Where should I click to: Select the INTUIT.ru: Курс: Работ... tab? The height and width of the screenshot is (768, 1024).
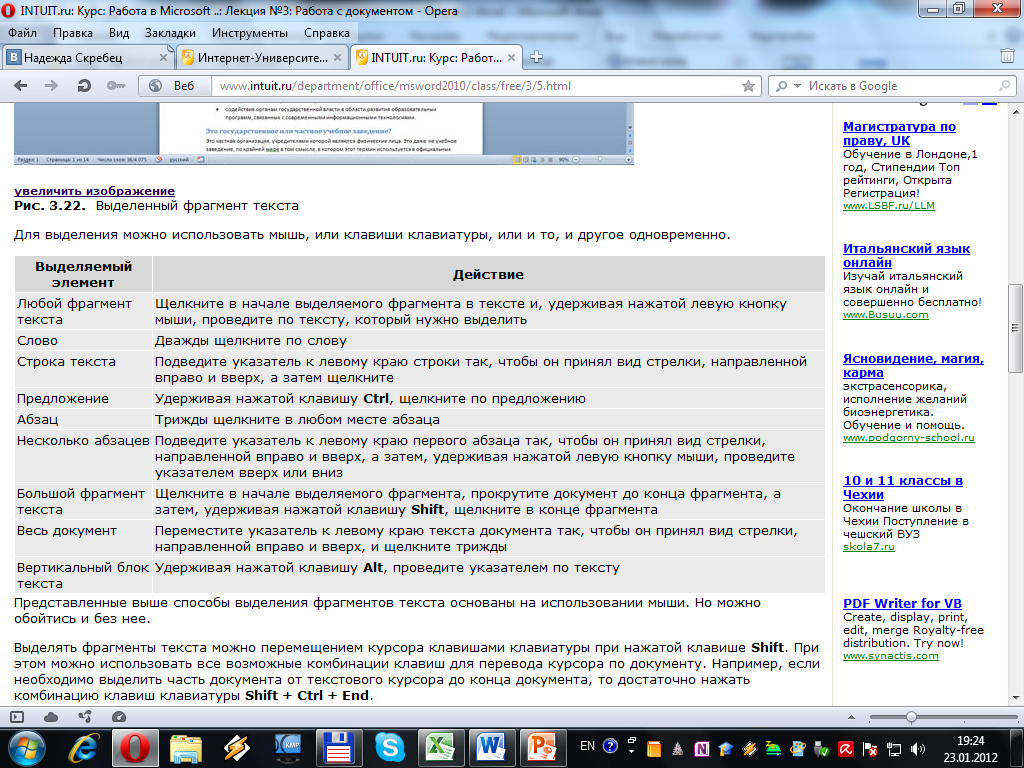click(x=435, y=57)
